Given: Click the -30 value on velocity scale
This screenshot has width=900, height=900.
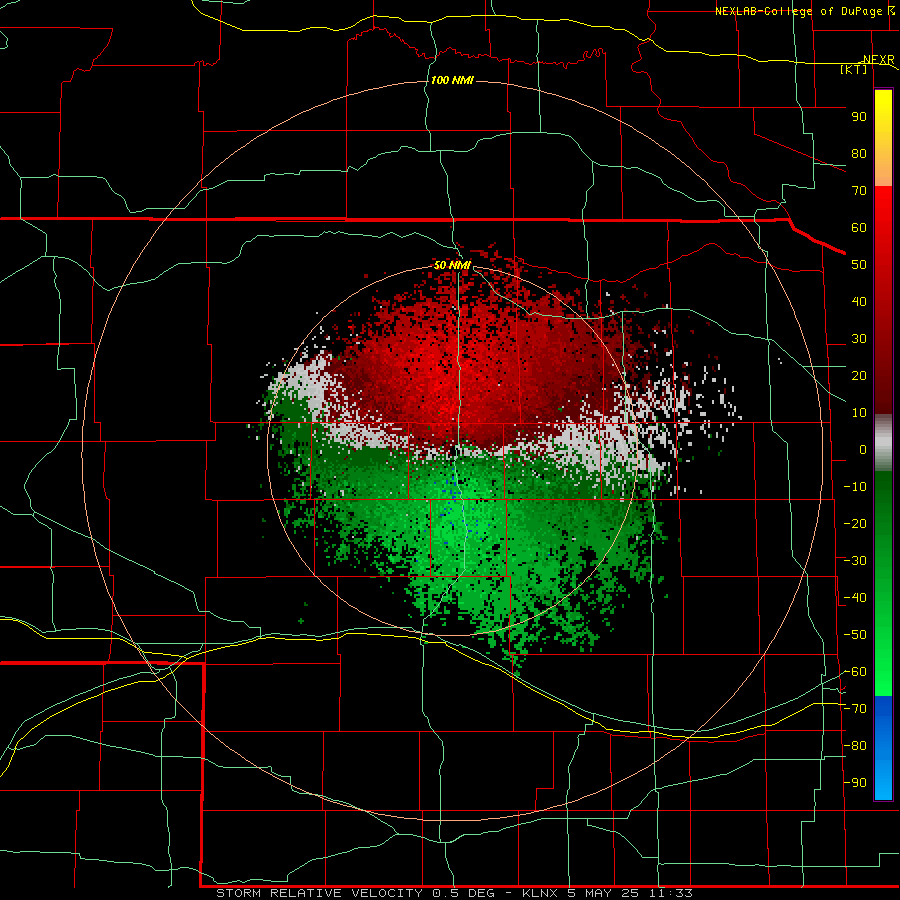Looking at the screenshot, I should (x=855, y=561).
